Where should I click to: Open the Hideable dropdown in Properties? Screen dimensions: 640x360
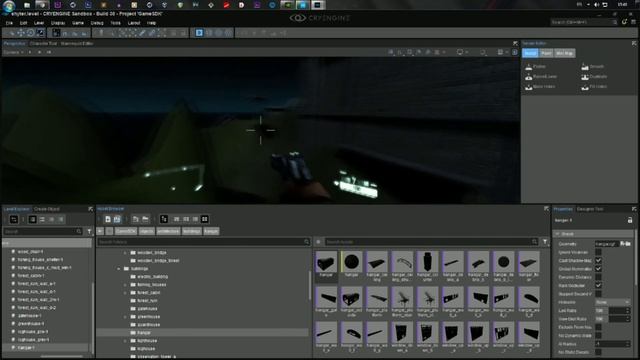612,302
